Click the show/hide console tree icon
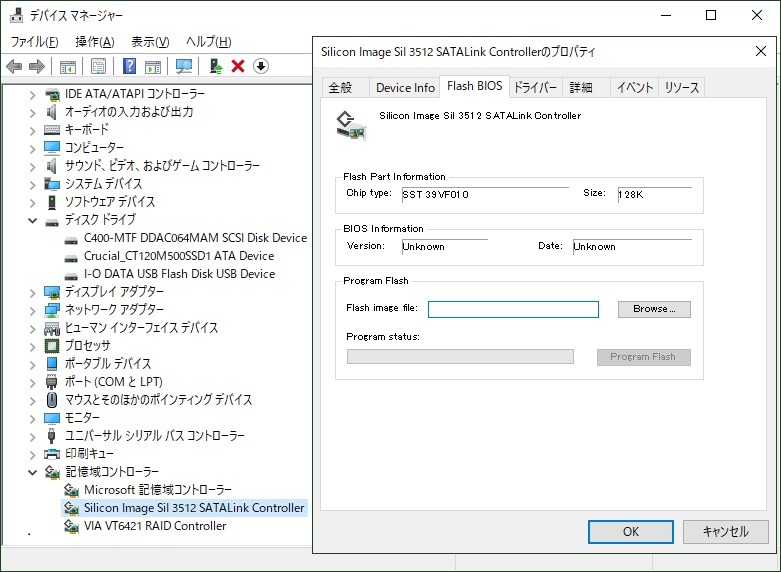 tap(68, 66)
